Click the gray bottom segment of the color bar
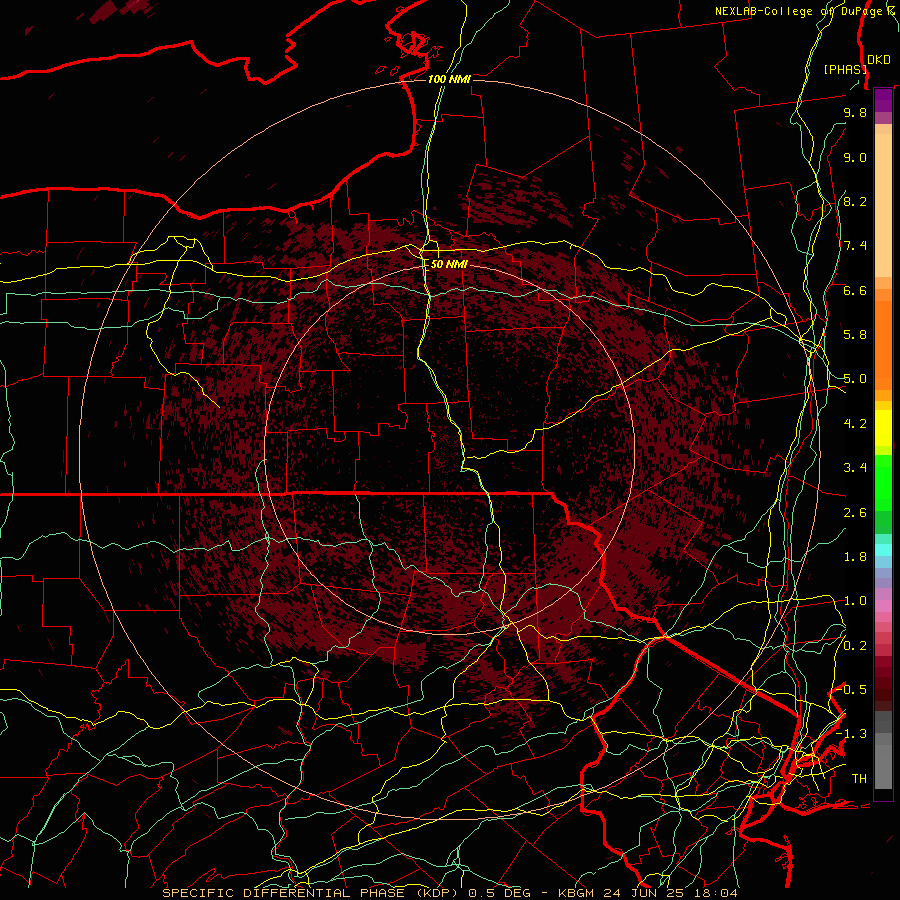The image size is (900, 900). click(883, 766)
